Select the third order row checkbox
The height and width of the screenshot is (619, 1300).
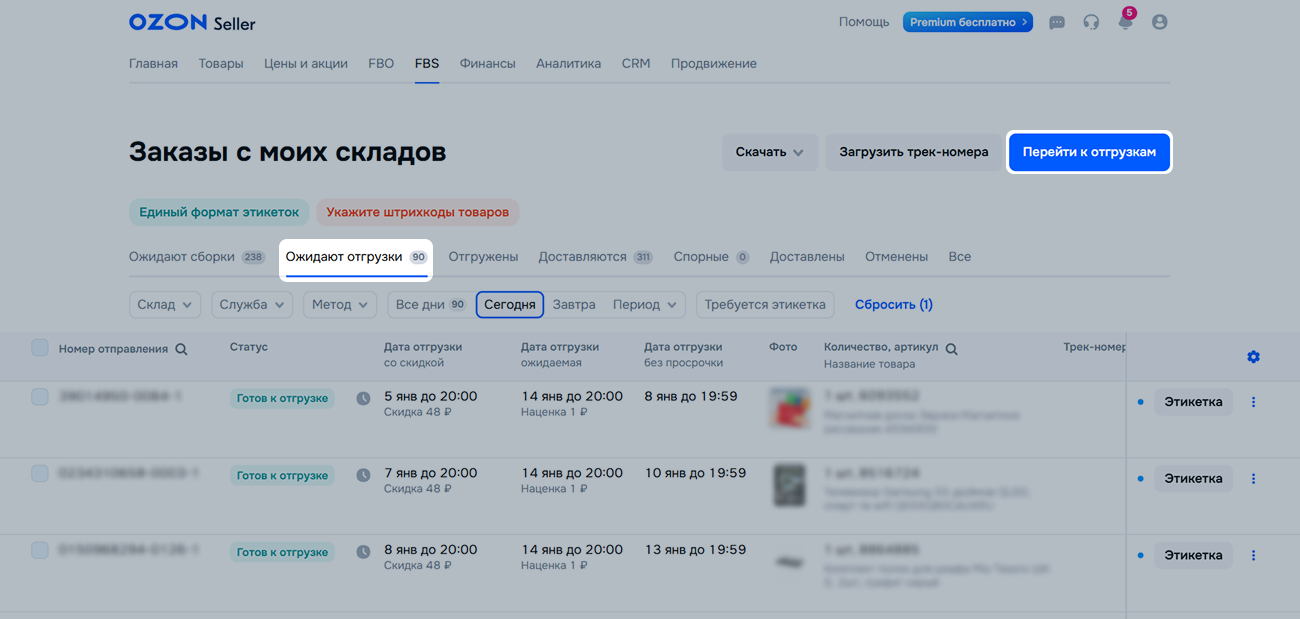pos(40,550)
